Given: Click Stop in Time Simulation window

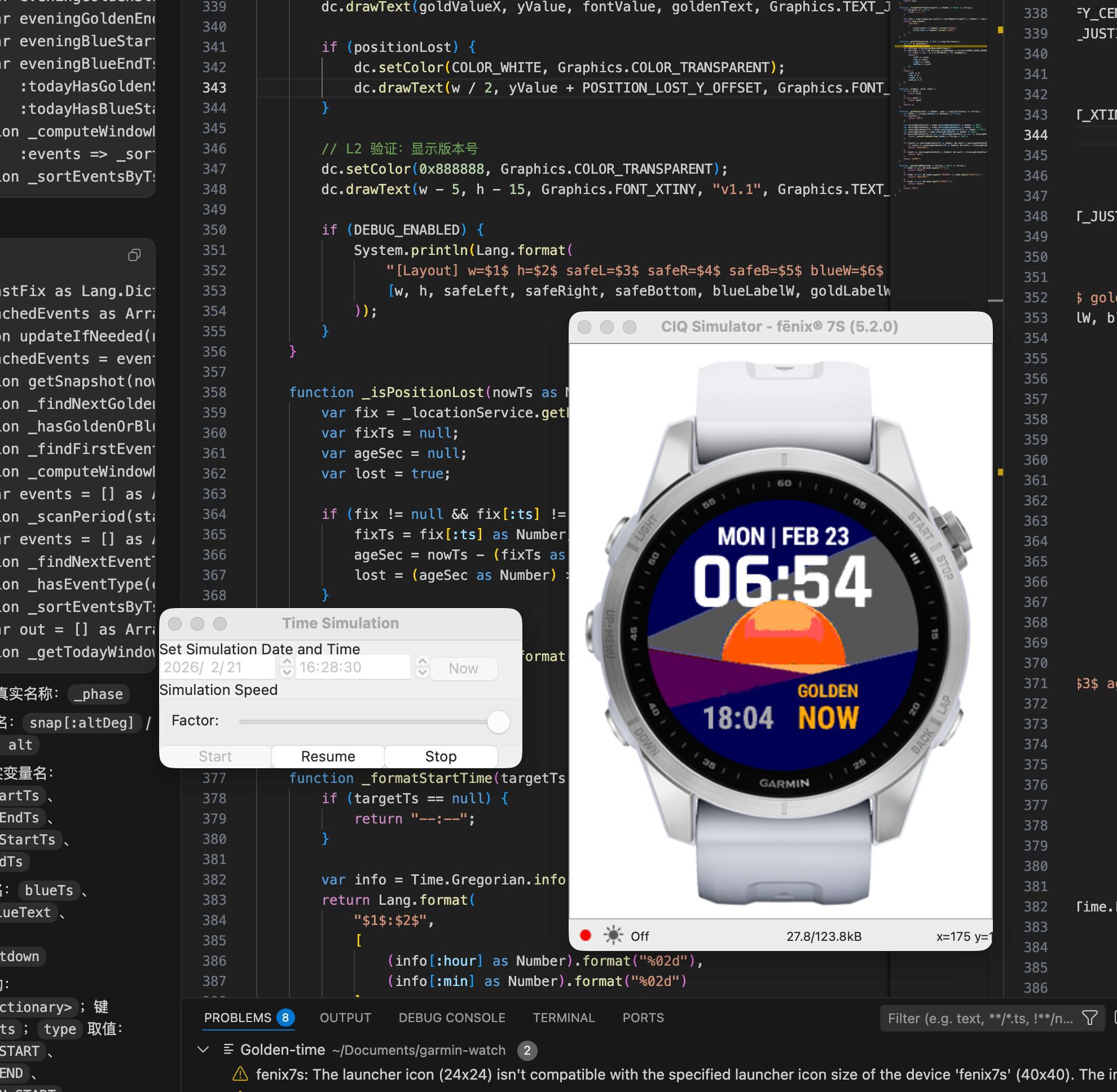Looking at the screenshot, I should coord(440,756).
